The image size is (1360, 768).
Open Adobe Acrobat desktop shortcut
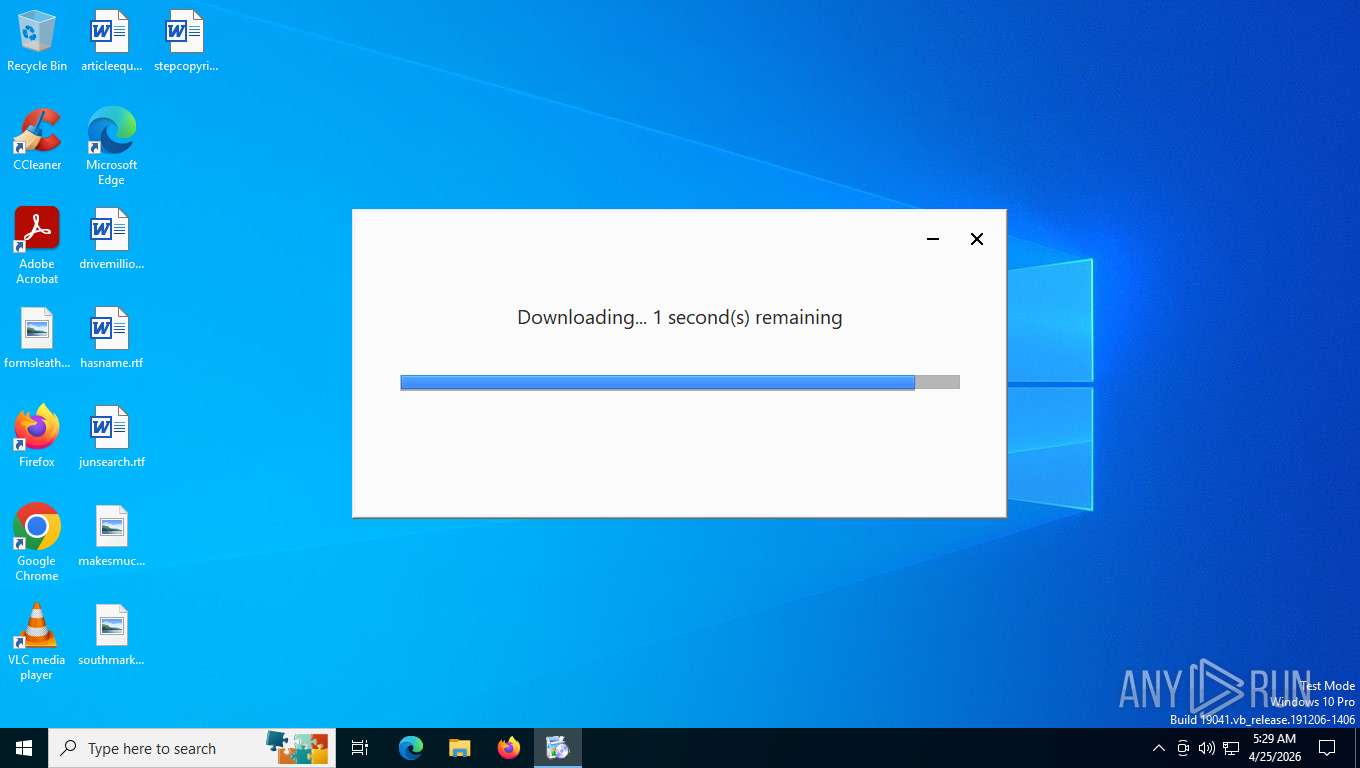37,246
